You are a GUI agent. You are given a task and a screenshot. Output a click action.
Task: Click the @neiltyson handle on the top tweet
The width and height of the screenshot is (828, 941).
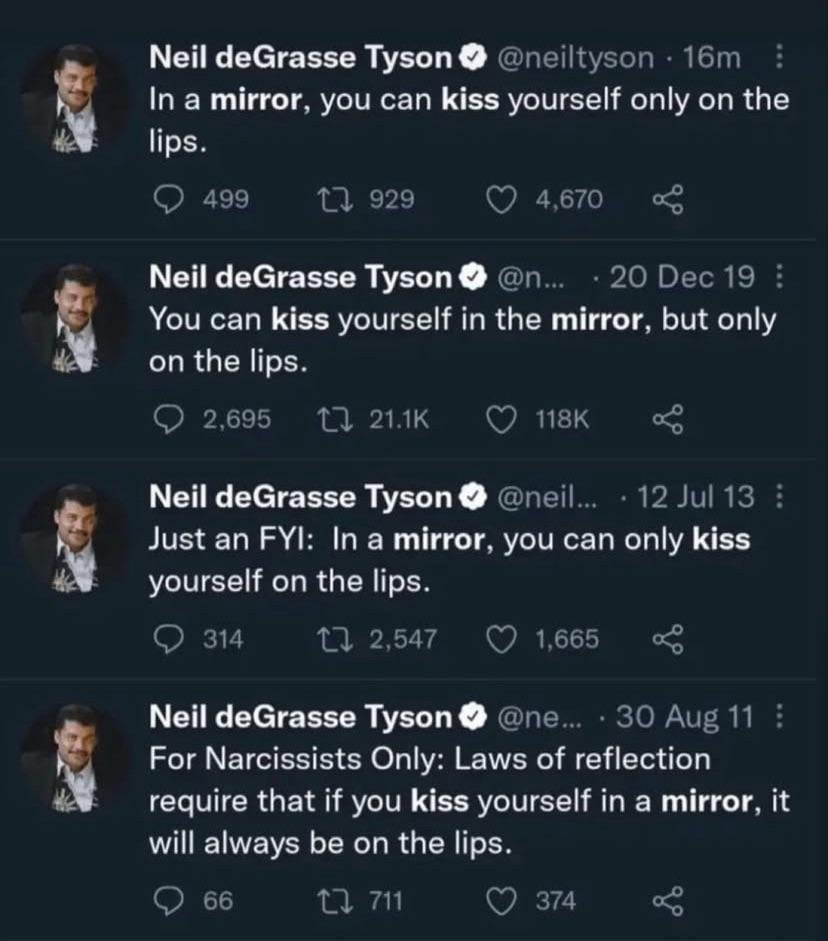(575, 59)
